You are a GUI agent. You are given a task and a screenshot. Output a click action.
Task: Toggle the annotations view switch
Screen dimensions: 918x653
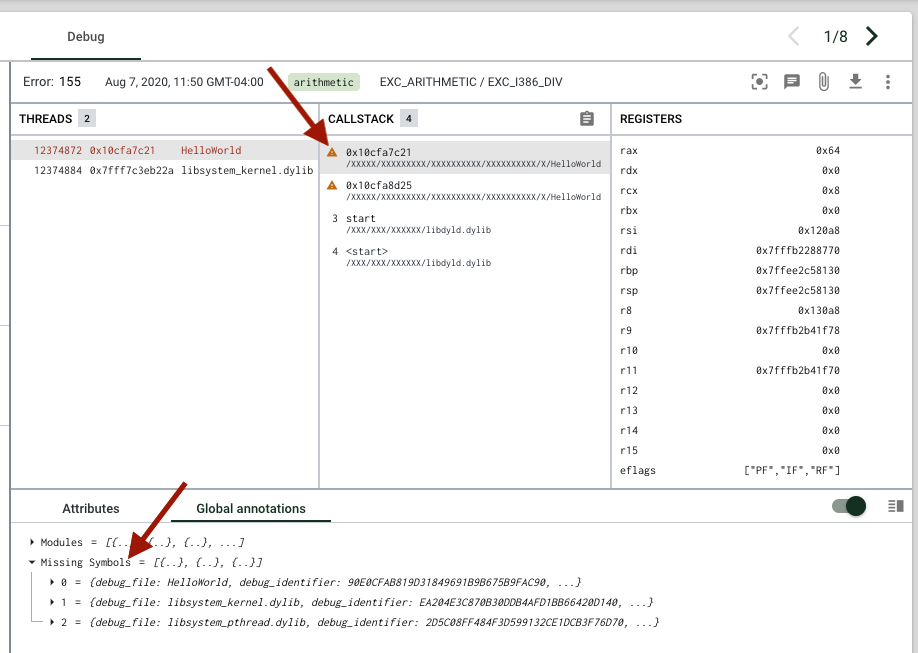tap(849, 507)
